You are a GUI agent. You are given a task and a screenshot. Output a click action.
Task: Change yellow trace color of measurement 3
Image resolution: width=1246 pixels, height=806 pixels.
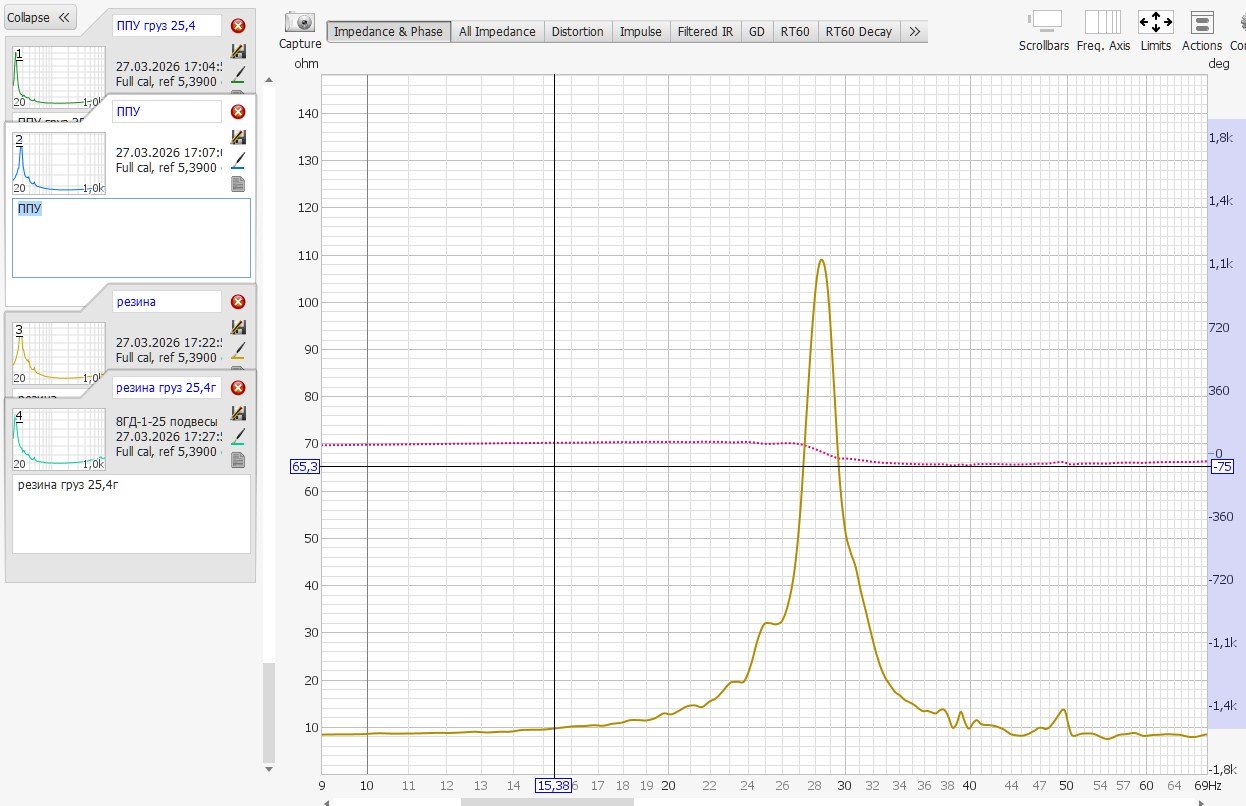238,350
